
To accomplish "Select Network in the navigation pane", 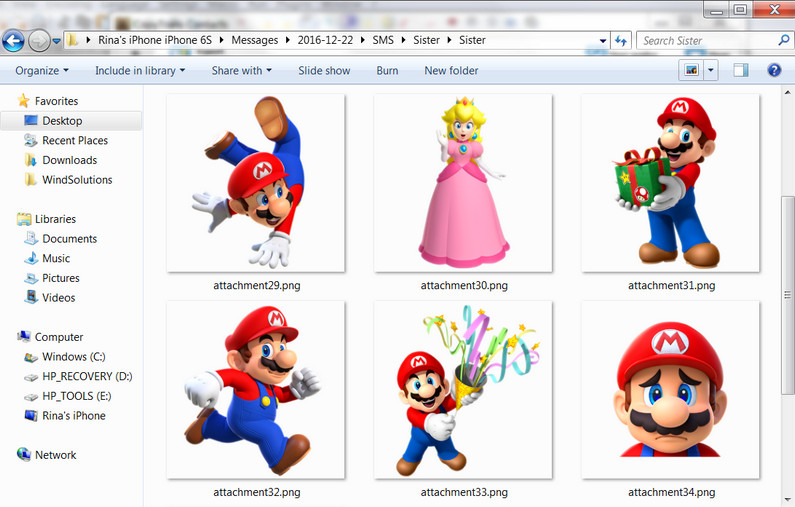I will coord(55,455).
